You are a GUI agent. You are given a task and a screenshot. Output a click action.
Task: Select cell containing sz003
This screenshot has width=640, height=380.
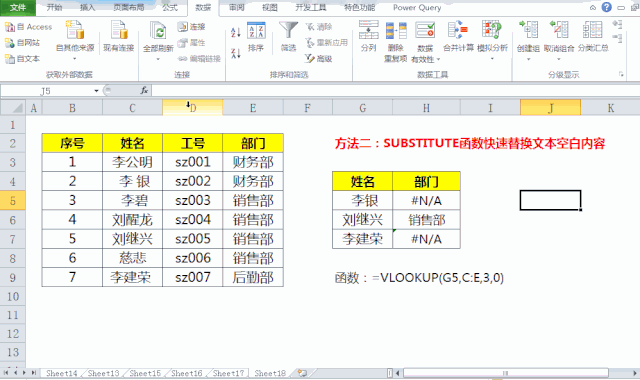tap(193, 200)
